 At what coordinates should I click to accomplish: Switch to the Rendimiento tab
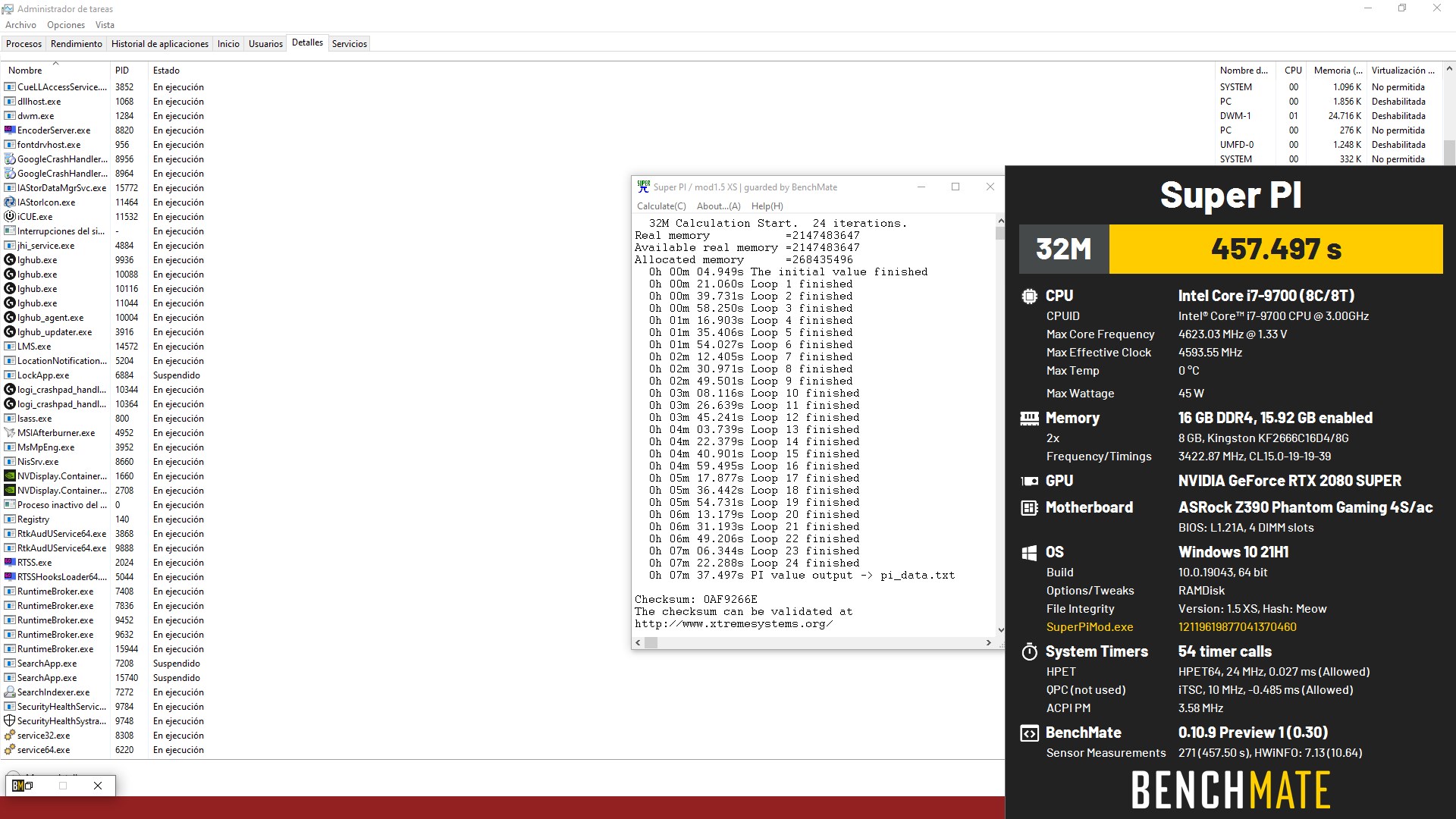point(77,44)
